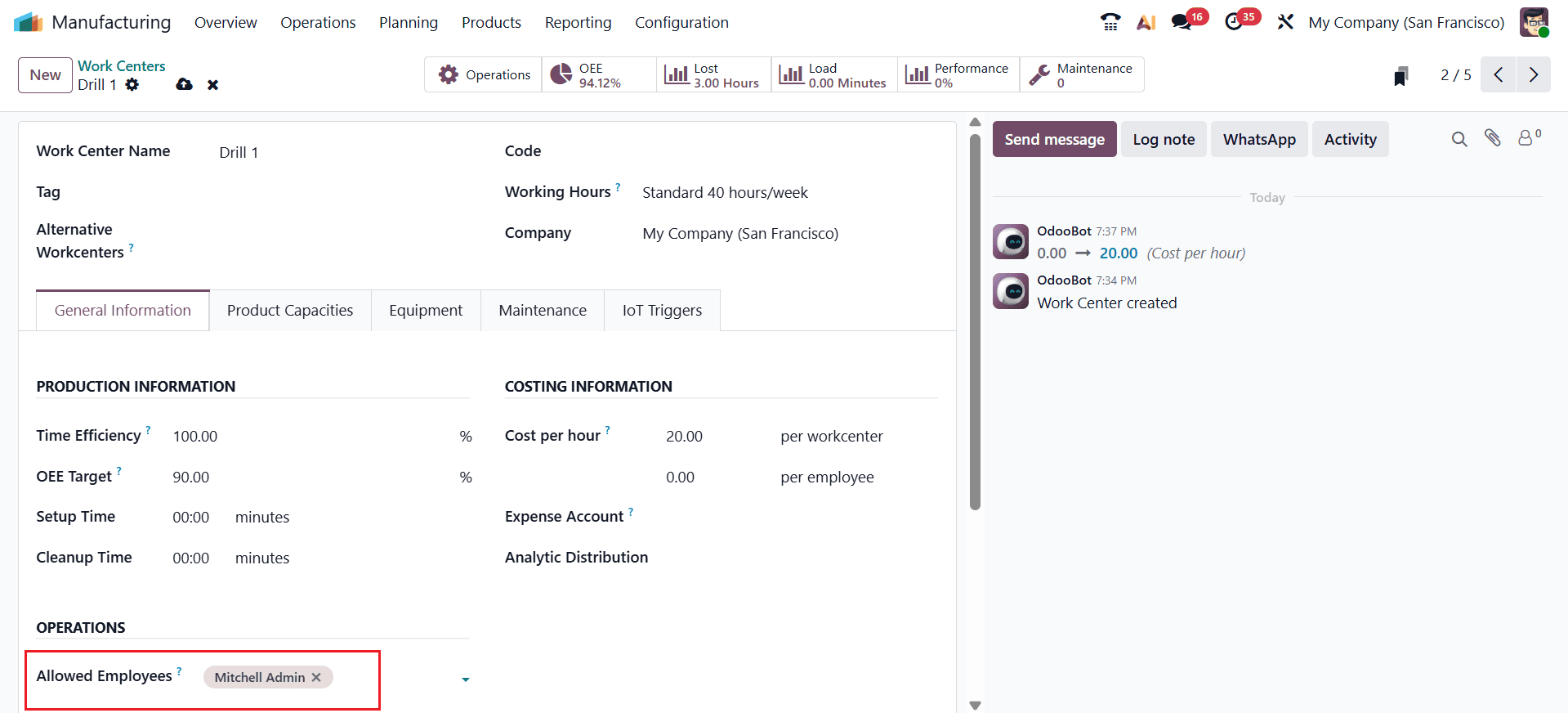Open the Performance 0% stat button
The image size is (1568, 713).
coord(958,74)
